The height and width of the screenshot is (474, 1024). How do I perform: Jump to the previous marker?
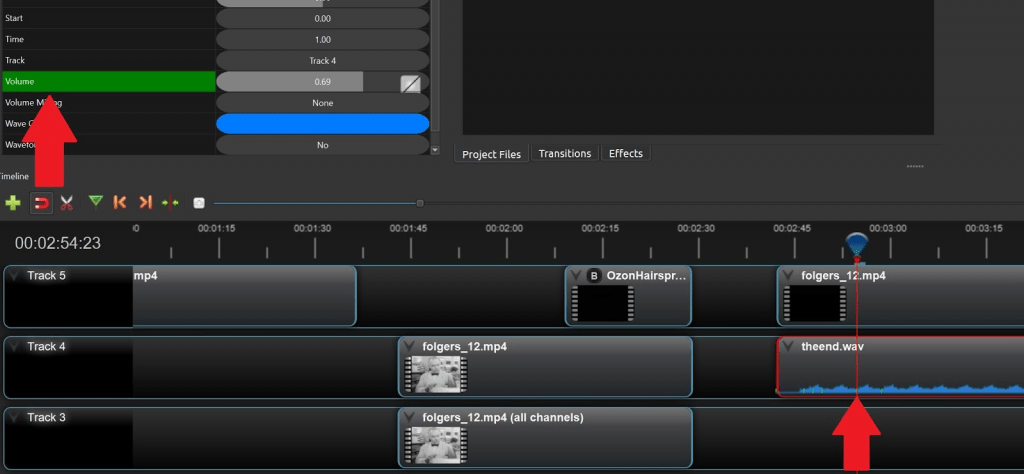point(120,203)
